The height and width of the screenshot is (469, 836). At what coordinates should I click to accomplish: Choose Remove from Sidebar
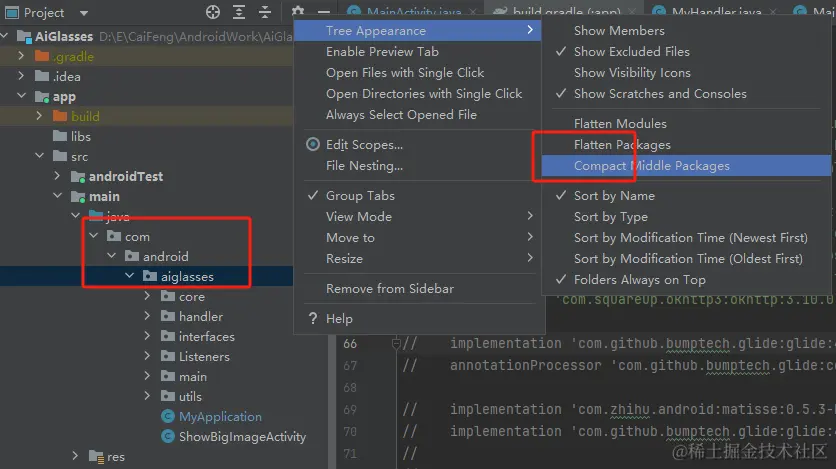(x=390, y=289)
